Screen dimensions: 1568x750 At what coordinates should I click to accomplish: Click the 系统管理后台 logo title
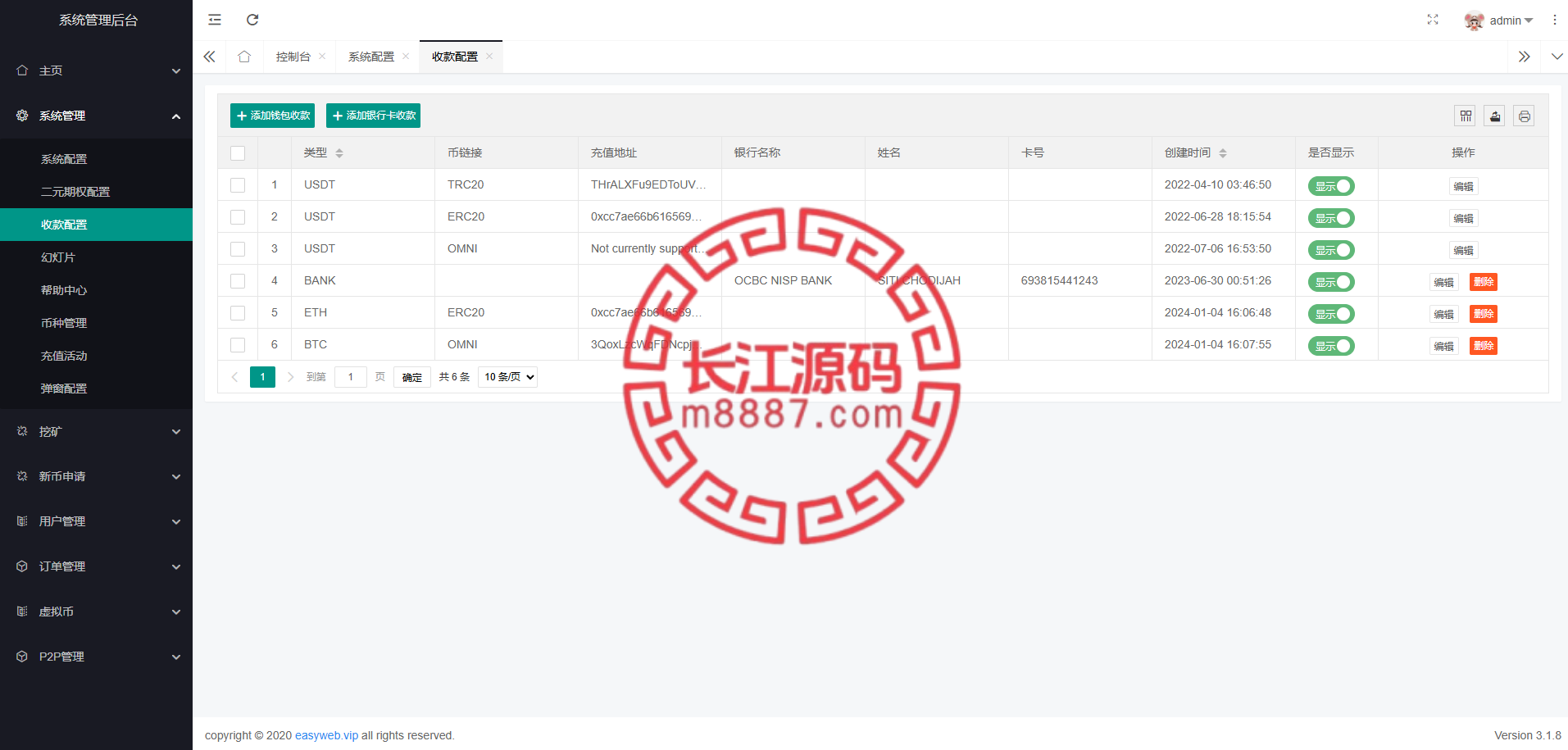tap(98, 20)
